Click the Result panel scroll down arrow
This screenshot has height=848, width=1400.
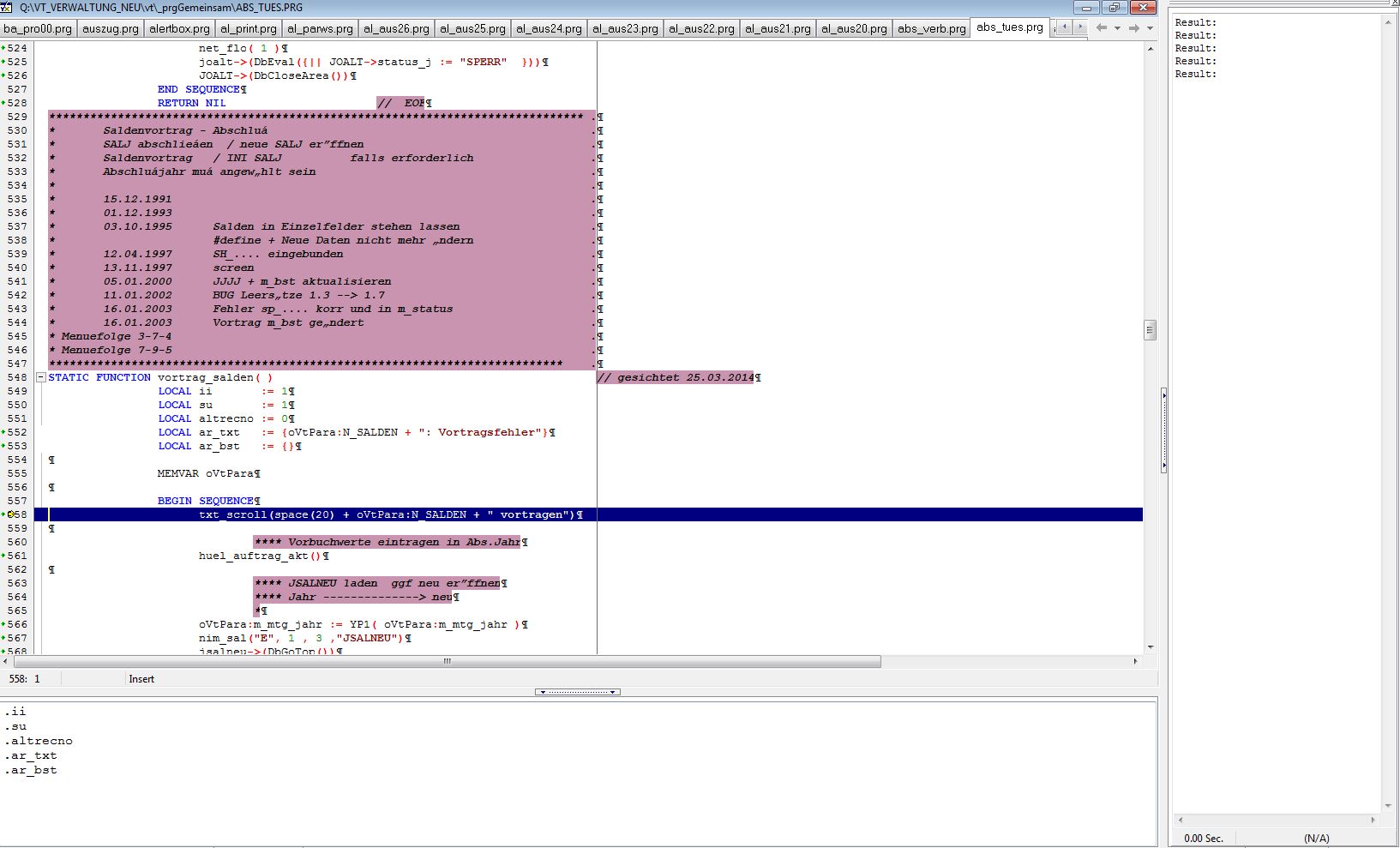[x=1388, y=806]
